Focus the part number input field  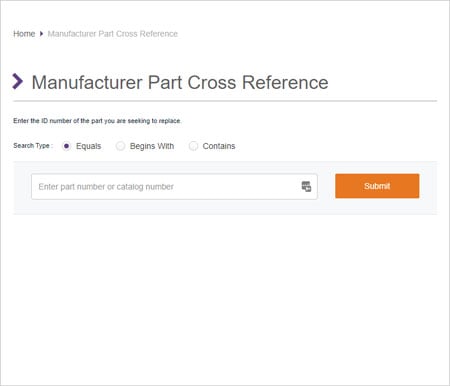(x=174, y=187)
